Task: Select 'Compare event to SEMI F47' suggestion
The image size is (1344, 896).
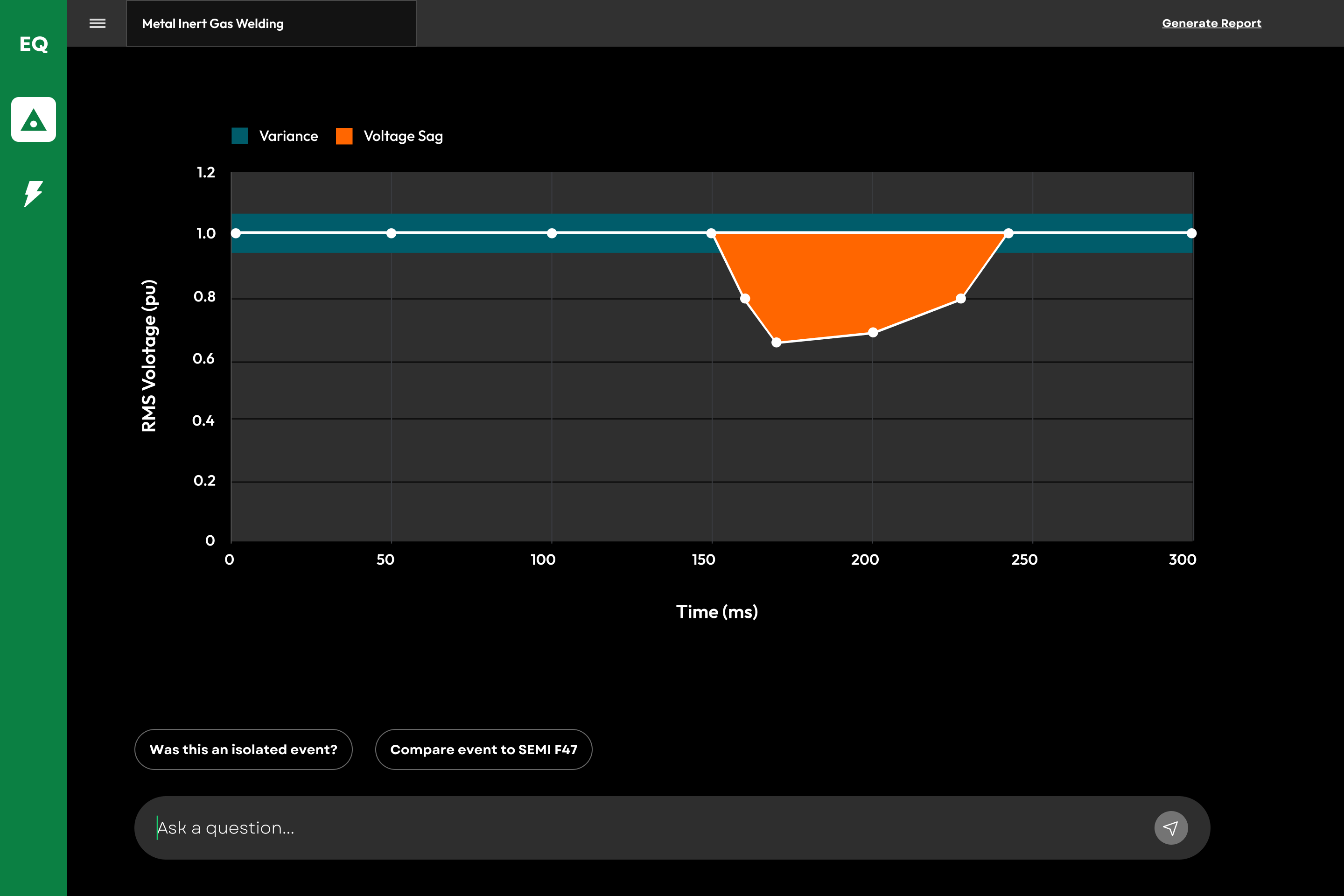Action: 483,749
